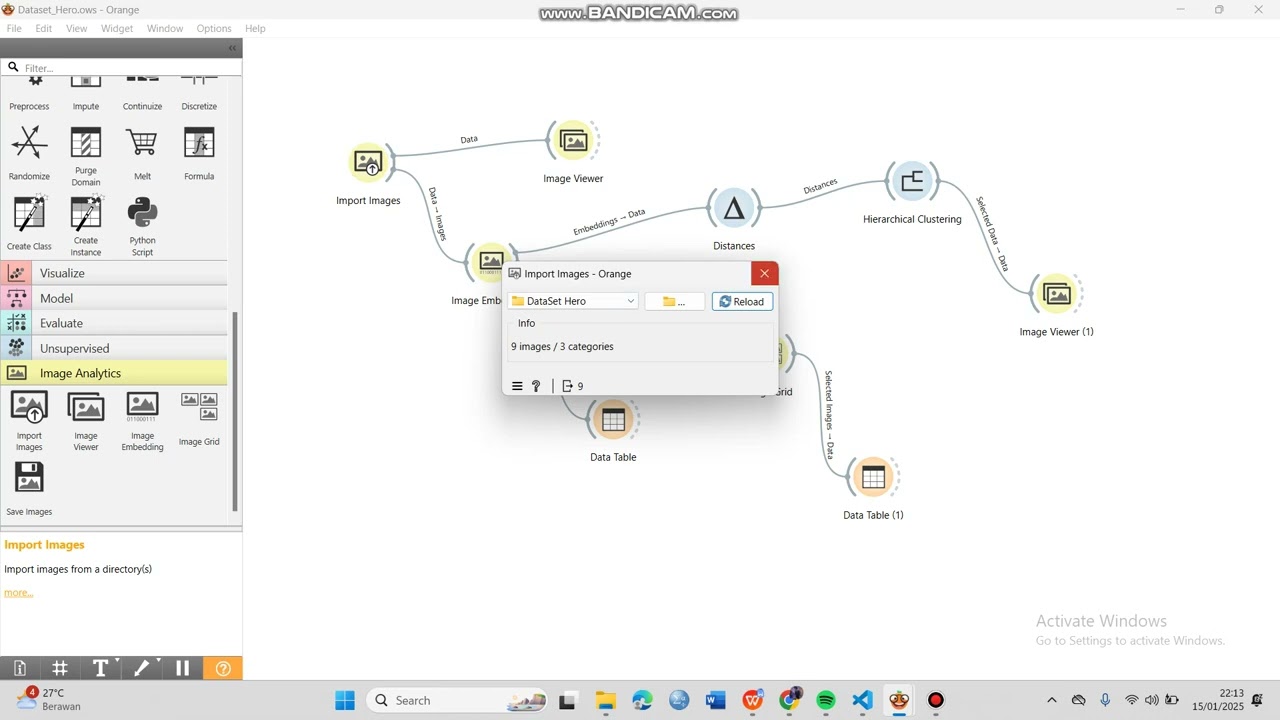This screenshot has width=1280, height=720.
Task: Close the Import Images dialog
Action: [x=764, y=273]
